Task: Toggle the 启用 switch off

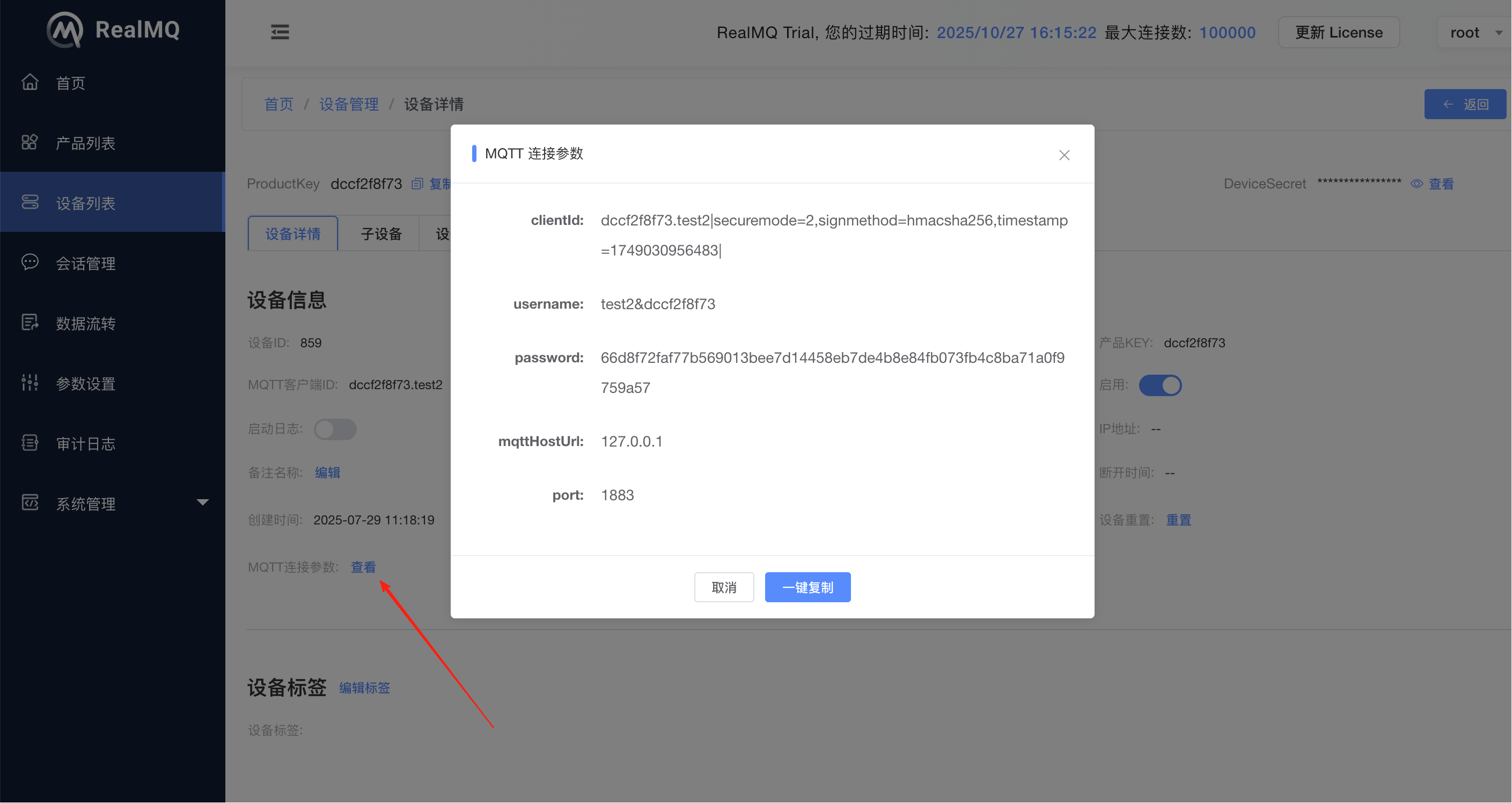Action: tap(1161, 385)
